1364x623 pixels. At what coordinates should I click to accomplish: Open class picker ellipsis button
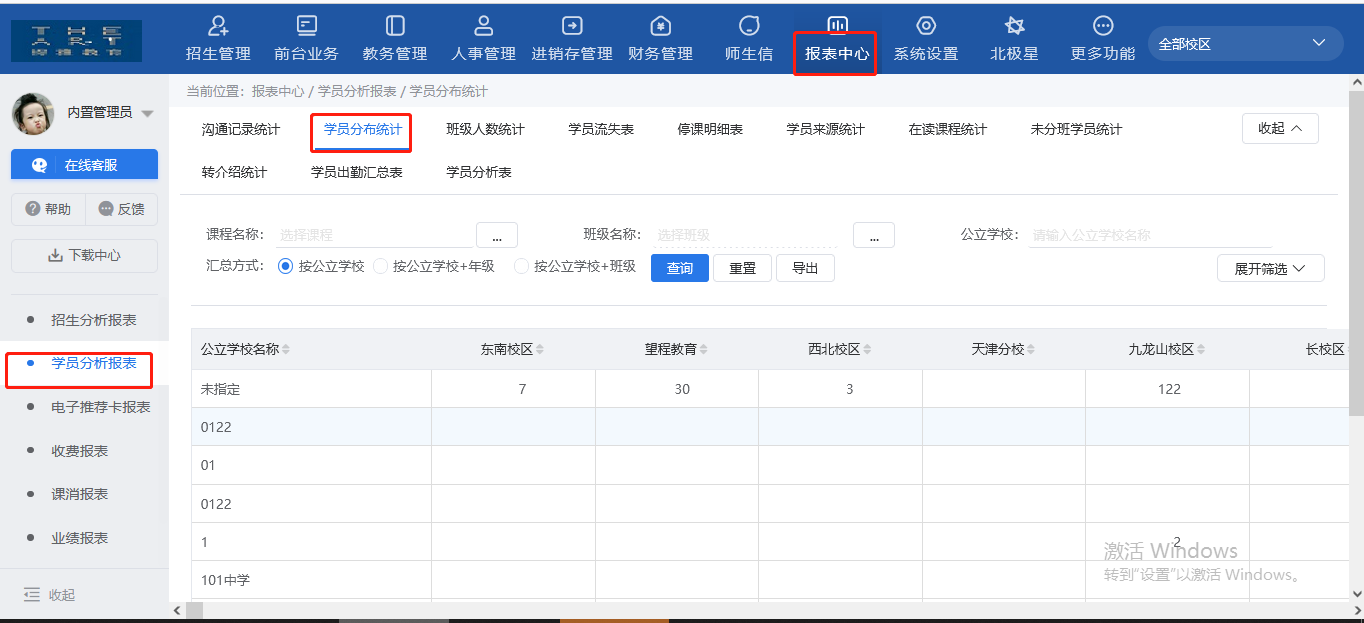click(873, 235)
